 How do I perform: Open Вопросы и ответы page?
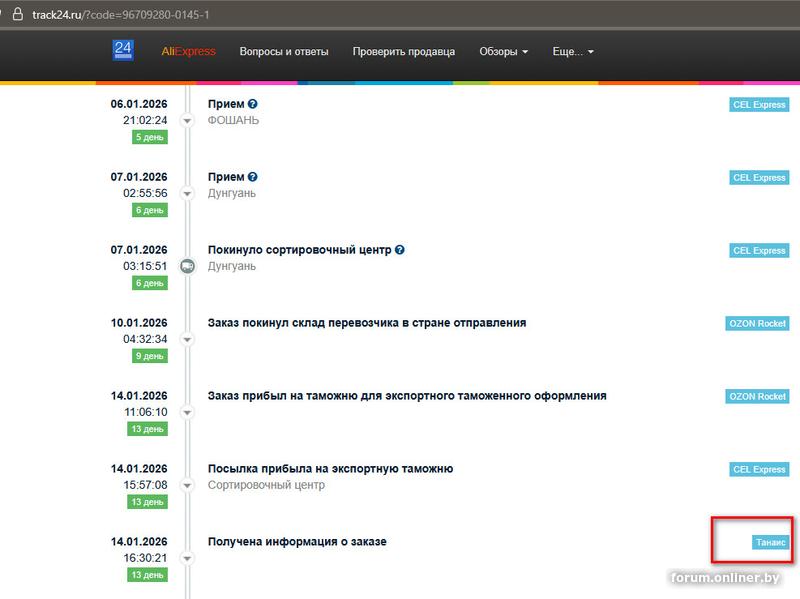pos(284,52)
